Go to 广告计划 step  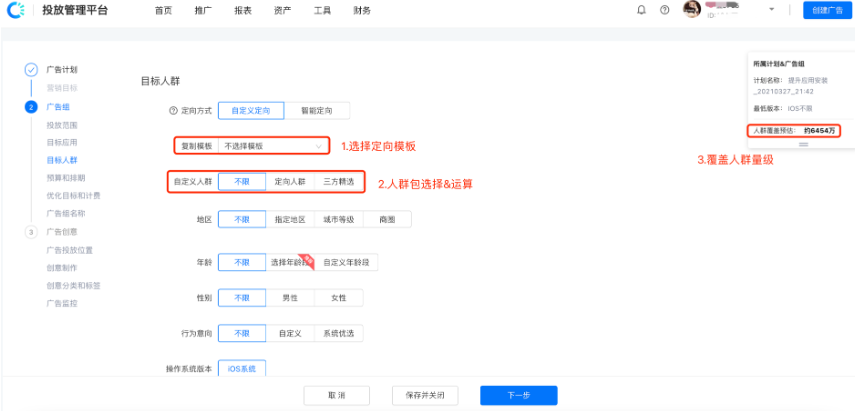click(62, 70)
